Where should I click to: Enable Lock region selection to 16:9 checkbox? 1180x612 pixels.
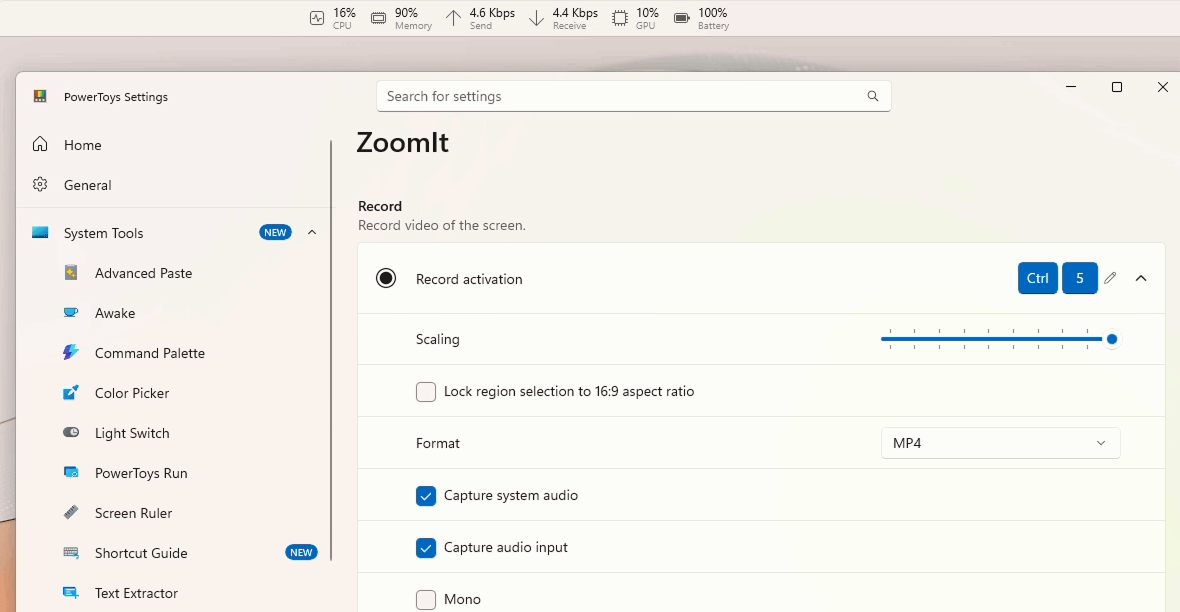[x=426, y=391]
